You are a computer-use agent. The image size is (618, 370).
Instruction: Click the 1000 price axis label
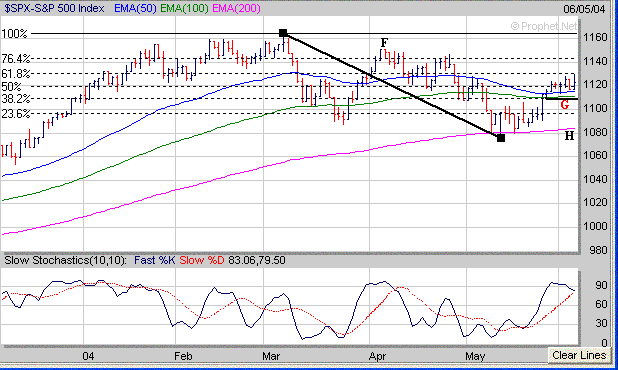pos(595,227)
